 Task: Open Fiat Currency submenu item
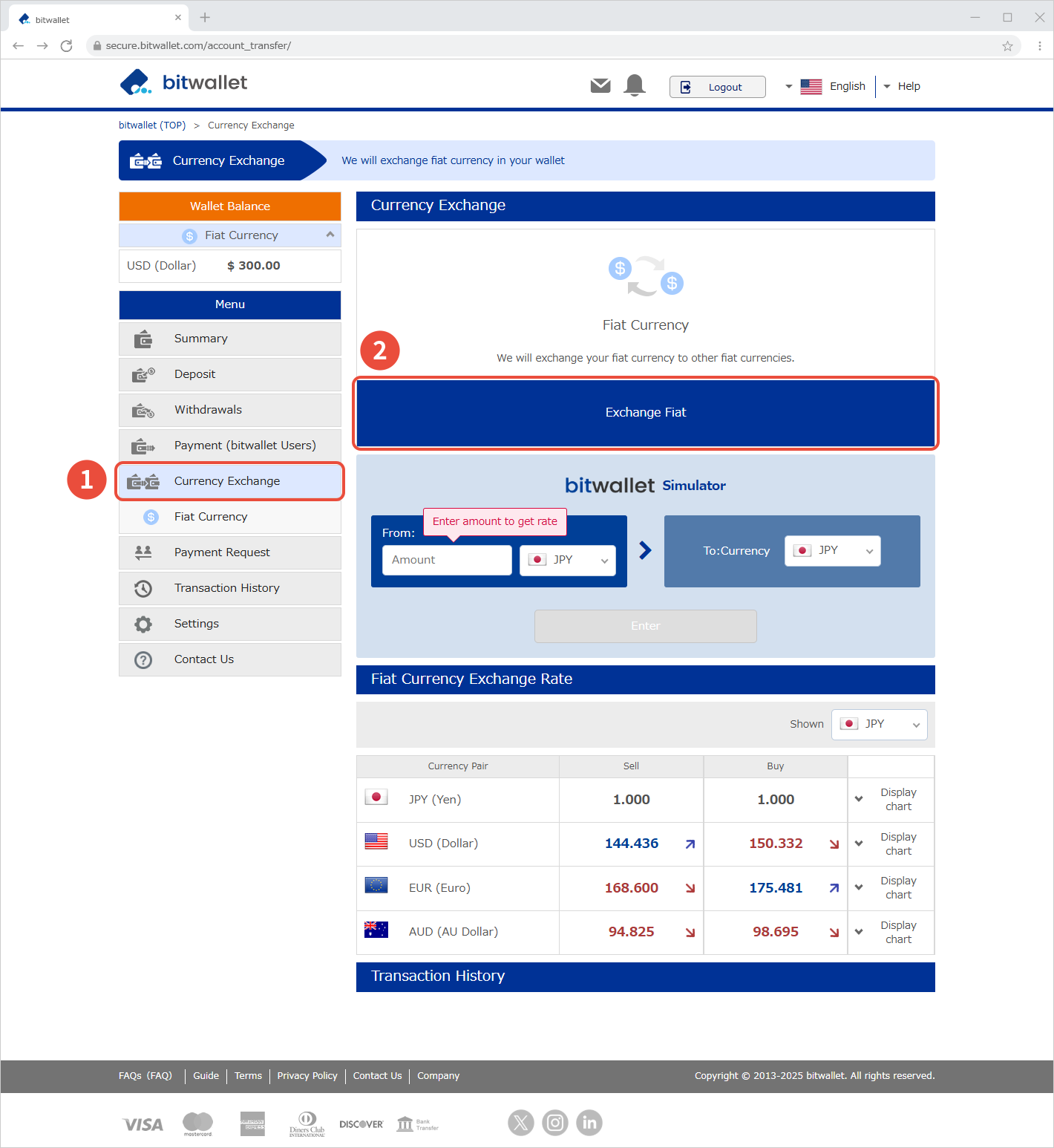[x=230, y=517]
